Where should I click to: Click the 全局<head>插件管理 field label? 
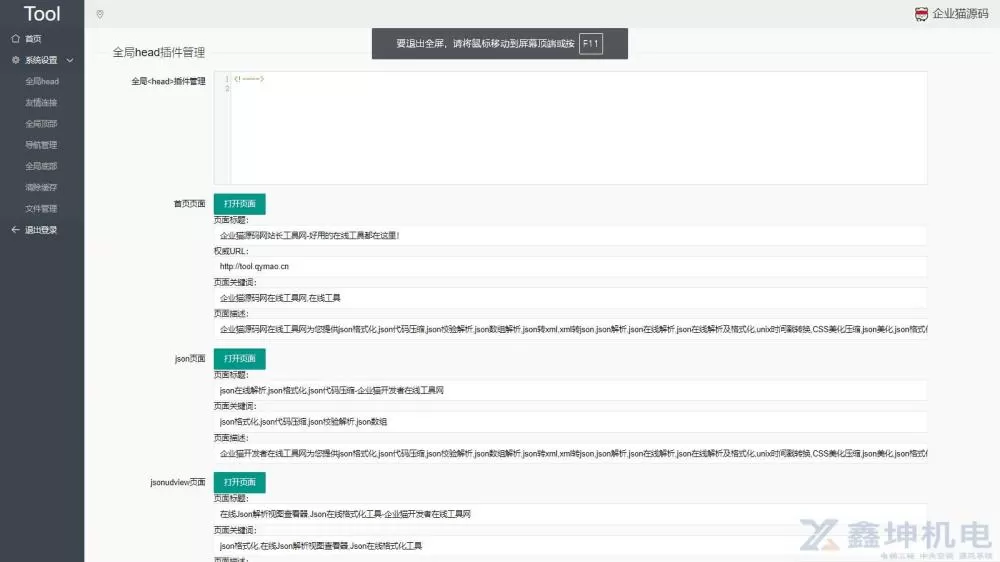[168, 81]
